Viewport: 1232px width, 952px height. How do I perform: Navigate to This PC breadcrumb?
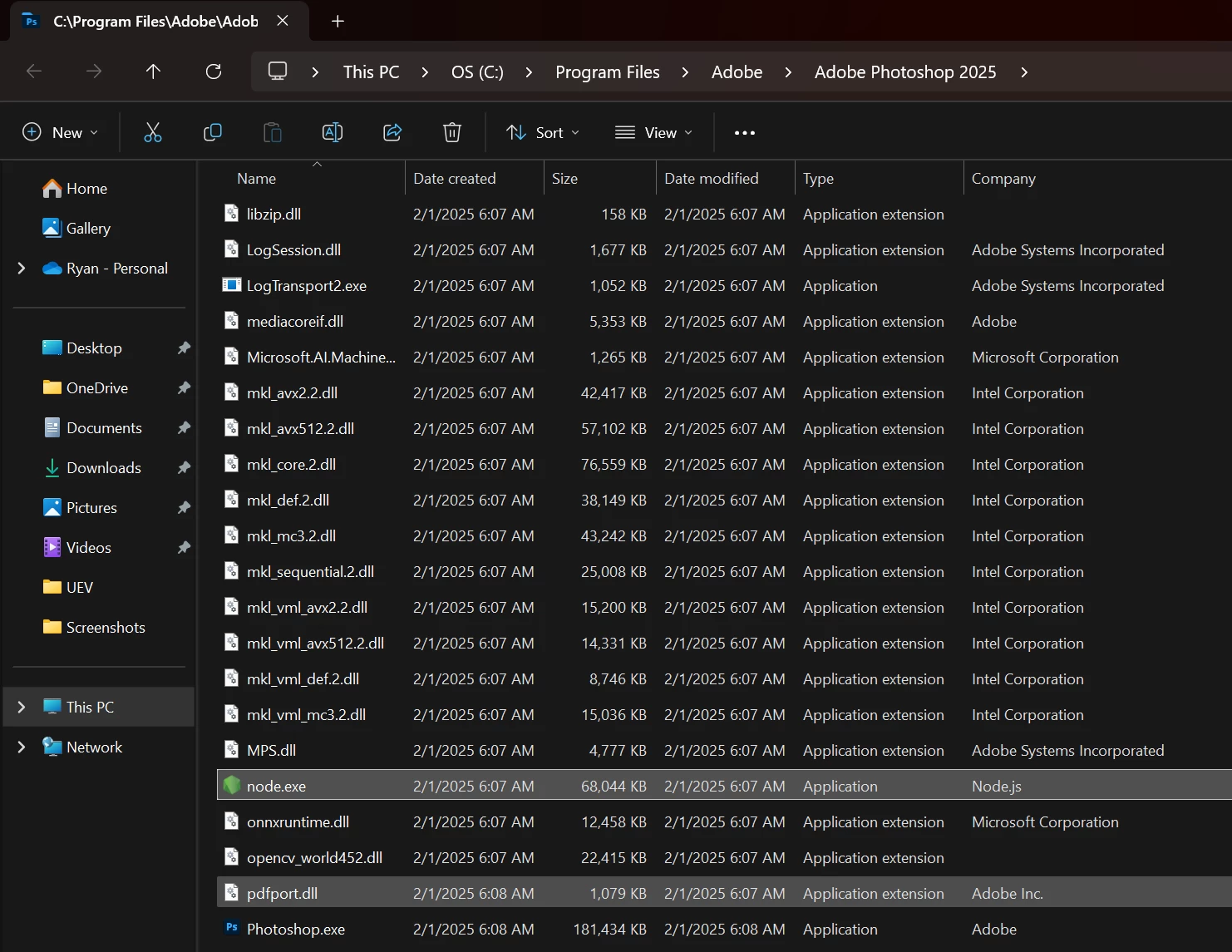[x=372, y=72]
